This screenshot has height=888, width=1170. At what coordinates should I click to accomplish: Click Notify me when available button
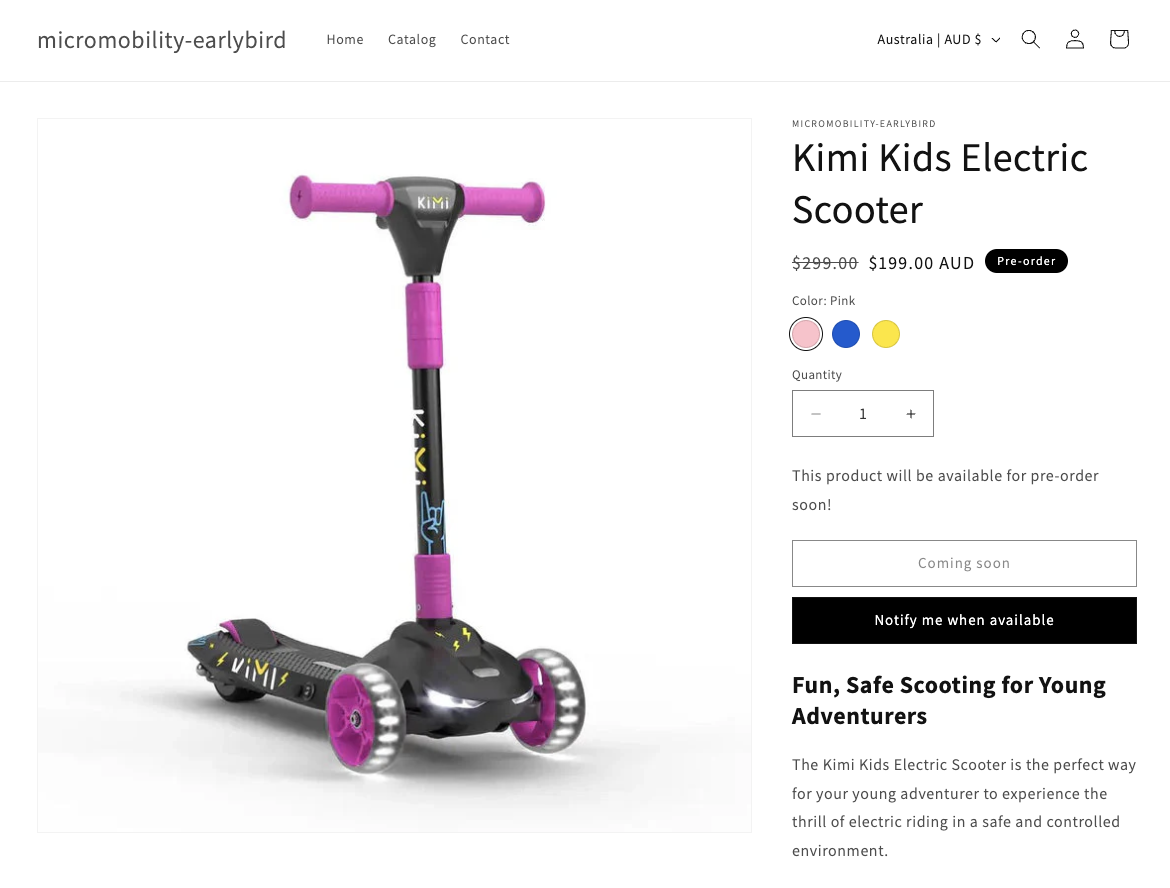[964, 620]
